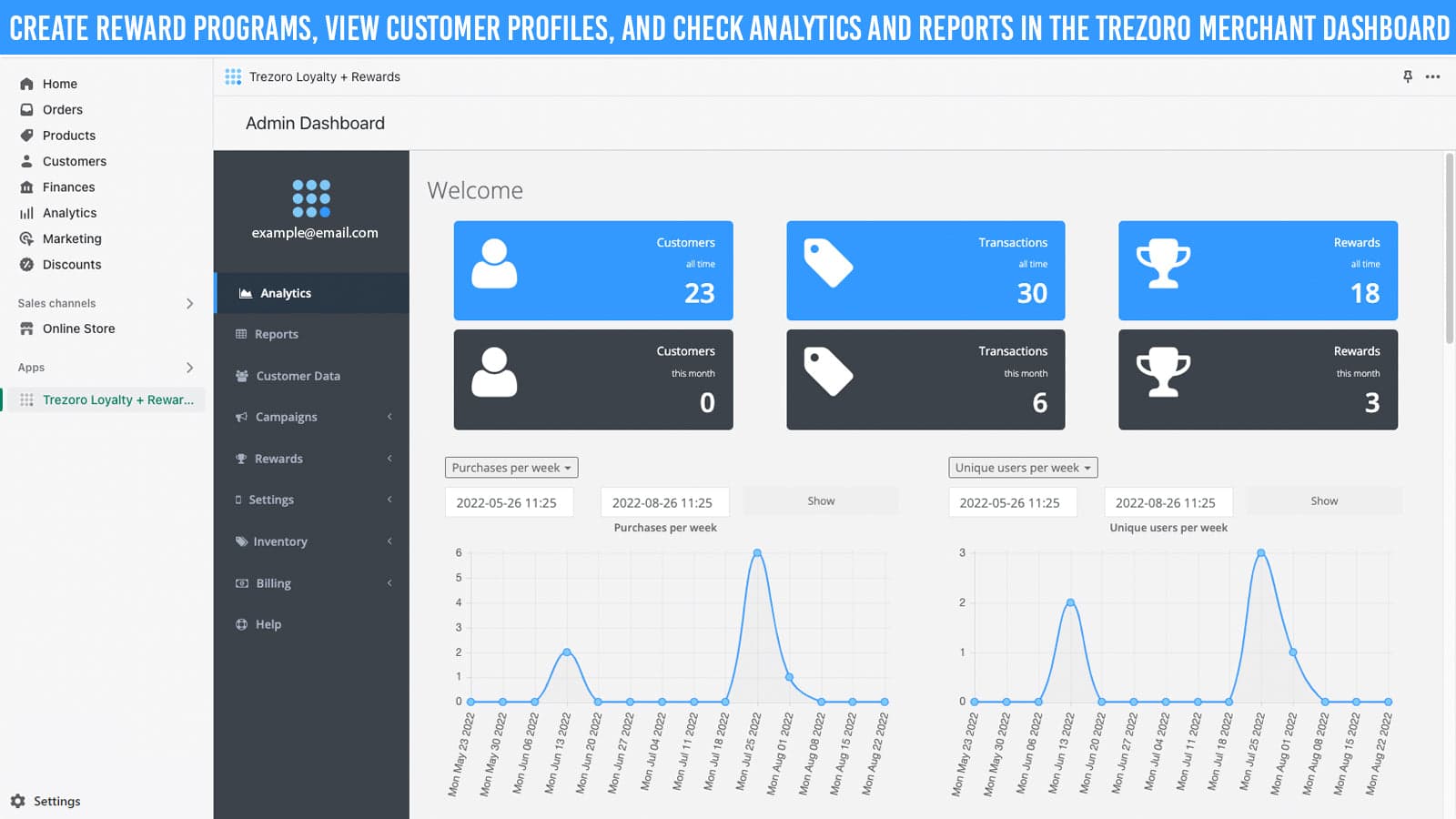Click the Trezoro logo above example@email.com
The height and width of the screenshot is (819, 1456).
point(311,197)
